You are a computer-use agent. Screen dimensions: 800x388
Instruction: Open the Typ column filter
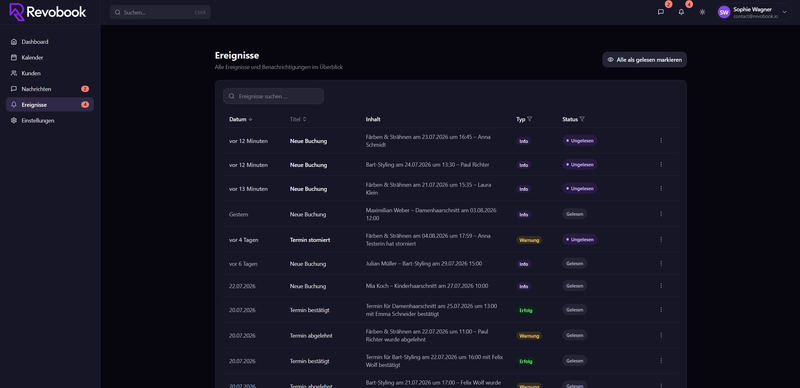tap(530, 119)
